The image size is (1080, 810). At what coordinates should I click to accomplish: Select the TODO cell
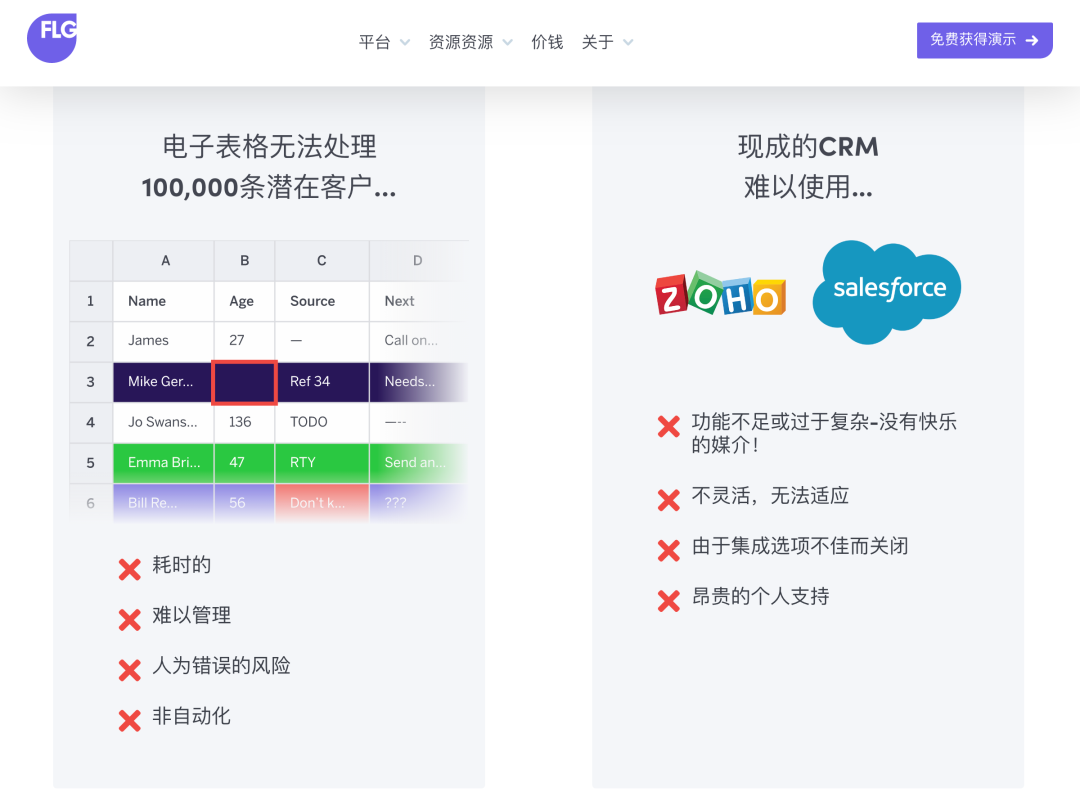[322, 422]
